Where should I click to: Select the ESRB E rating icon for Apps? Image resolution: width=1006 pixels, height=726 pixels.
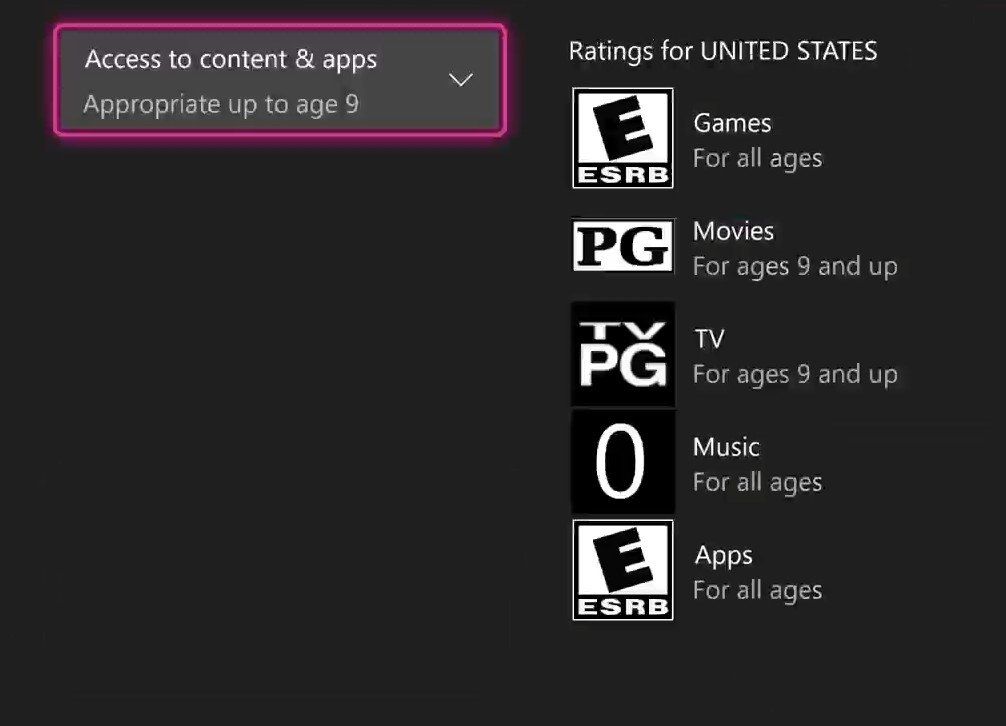pyautogui.click(x=622, y=569)
